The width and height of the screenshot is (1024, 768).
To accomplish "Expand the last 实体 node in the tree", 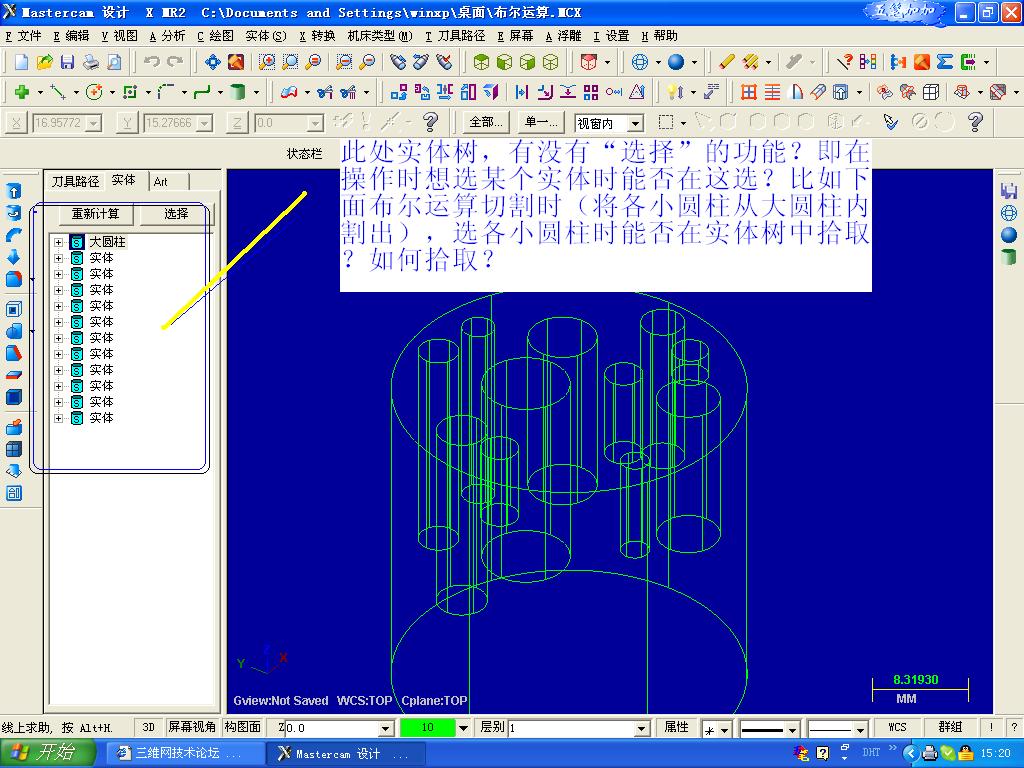I will 58,418.
